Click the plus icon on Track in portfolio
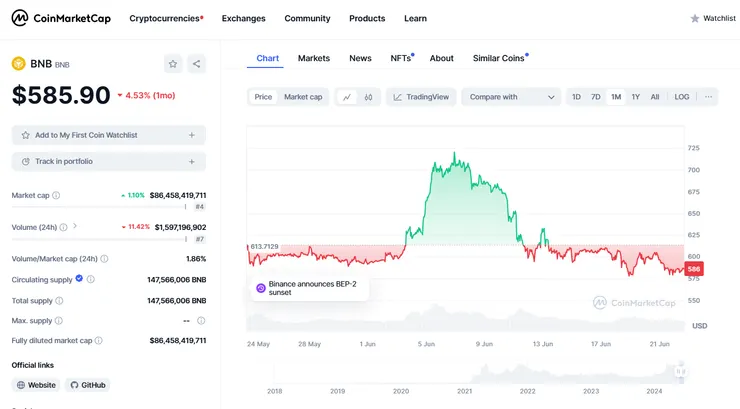Screen dimensions: 740x409 tap(192, 161)
